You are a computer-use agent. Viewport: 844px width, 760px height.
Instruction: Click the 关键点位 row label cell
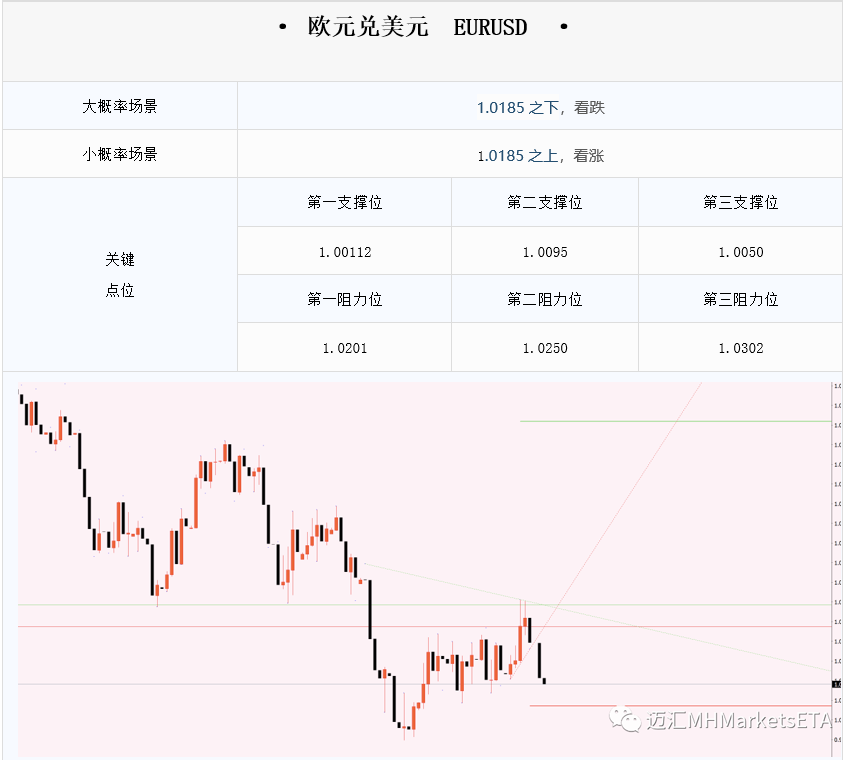click(120, 275)
